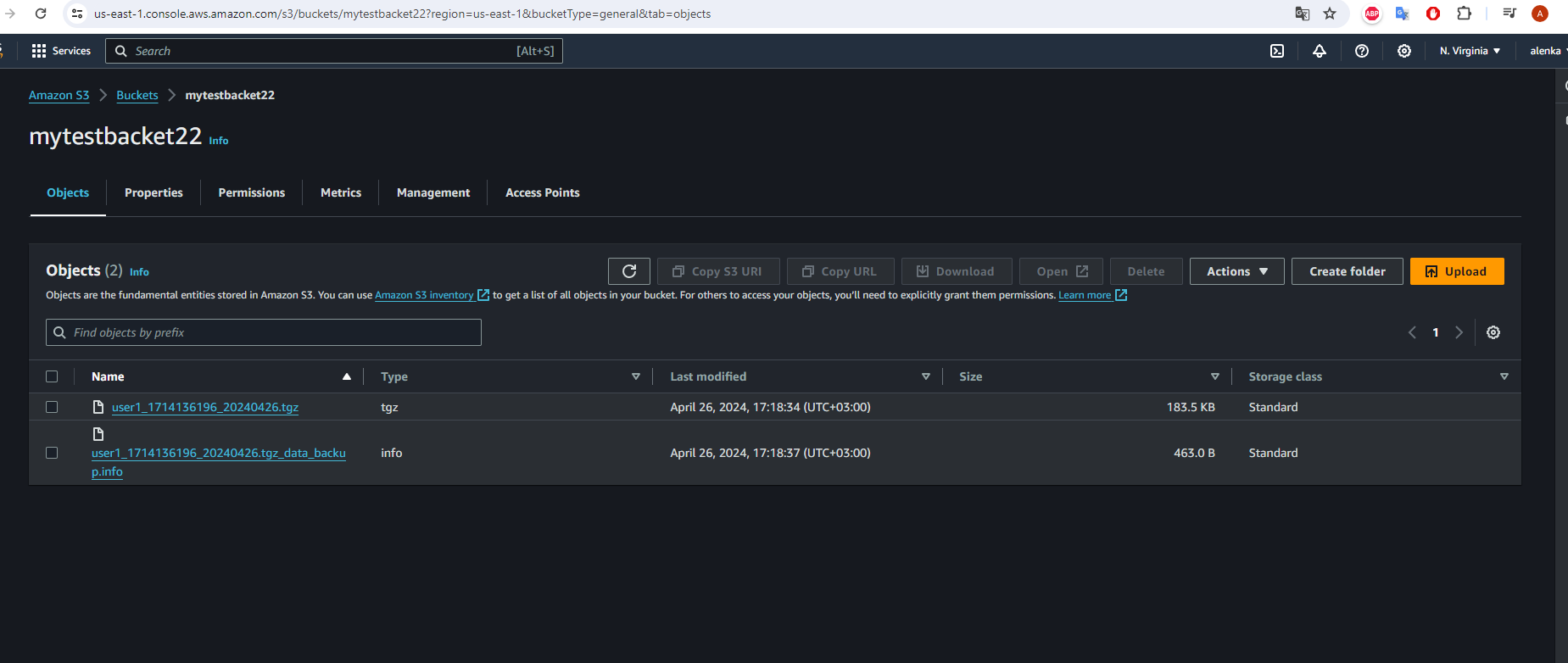Toggle the select all objects checkbox
The width and height of the screenshot is (1568, 663).
52,376
